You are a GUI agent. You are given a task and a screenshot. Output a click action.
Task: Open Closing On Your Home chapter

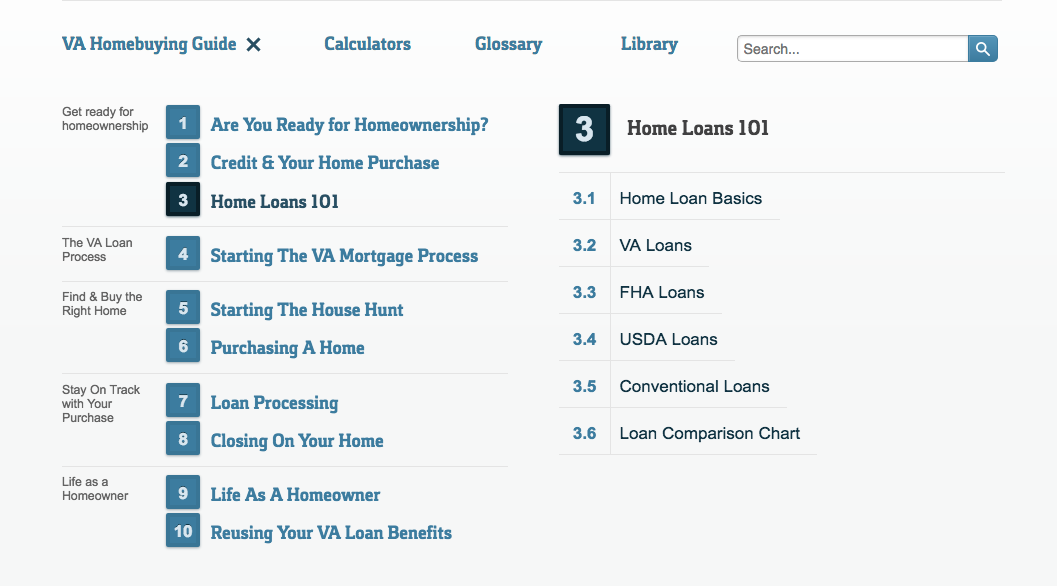click(x=297, y=440)
